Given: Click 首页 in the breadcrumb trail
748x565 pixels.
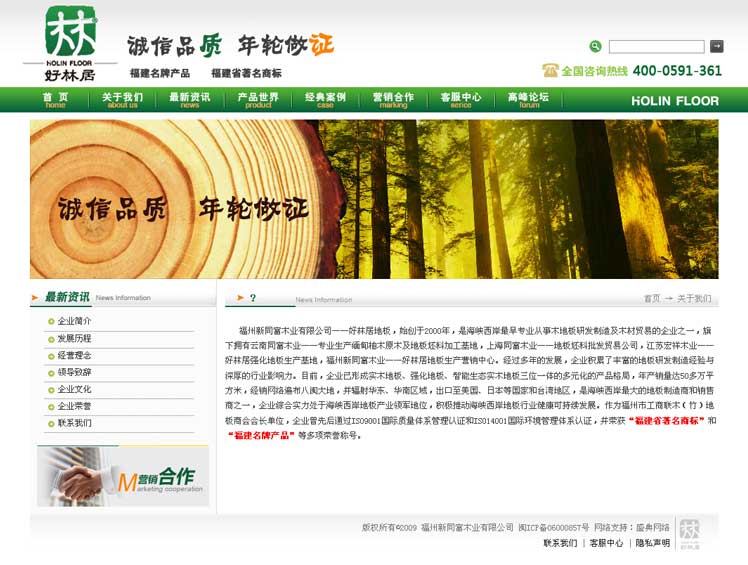Looking at the screenshot, I should 651,298.
